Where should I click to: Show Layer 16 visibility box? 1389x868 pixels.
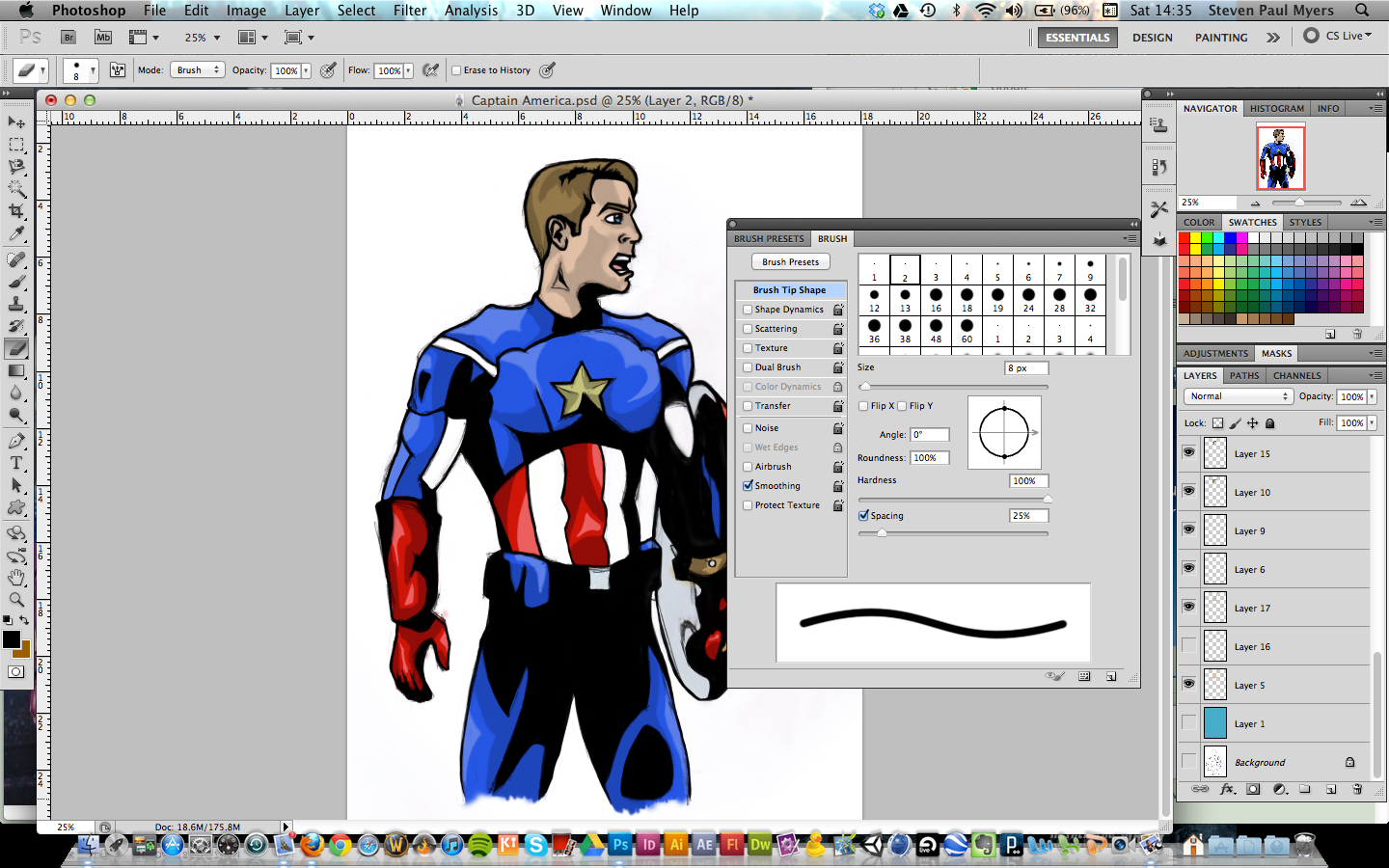click(x=1188, y=645)
